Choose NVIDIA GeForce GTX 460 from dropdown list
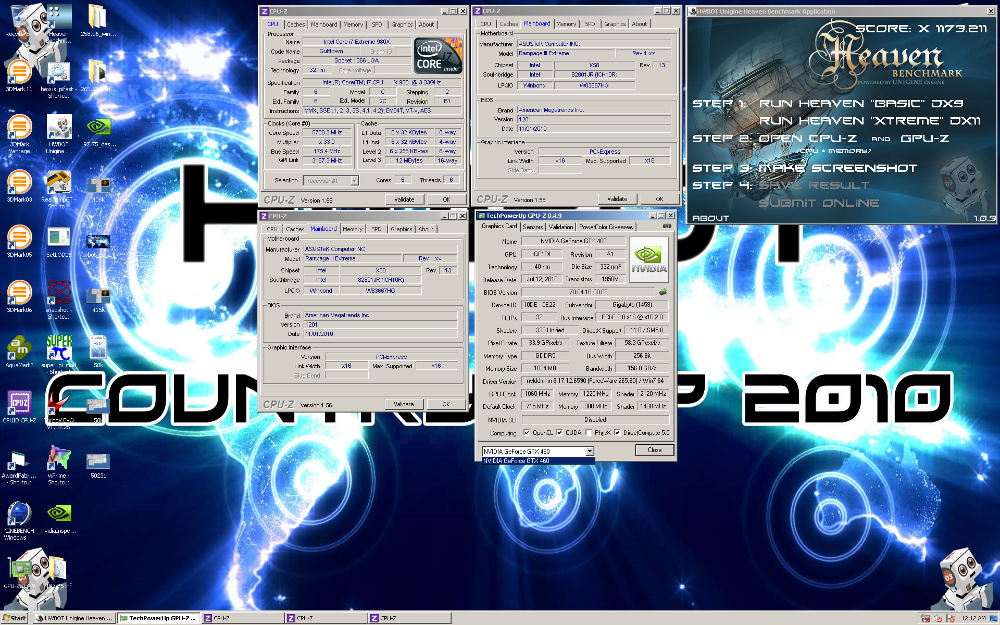1000x625 pixels. [x=538, y=460]
